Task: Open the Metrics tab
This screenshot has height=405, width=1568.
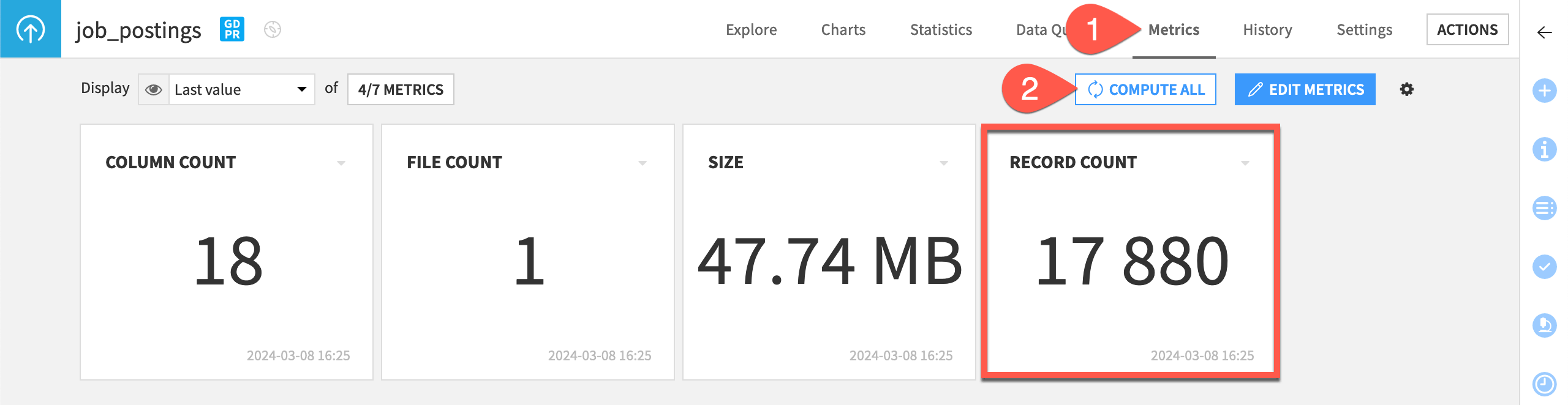Action: (1174, 29)
